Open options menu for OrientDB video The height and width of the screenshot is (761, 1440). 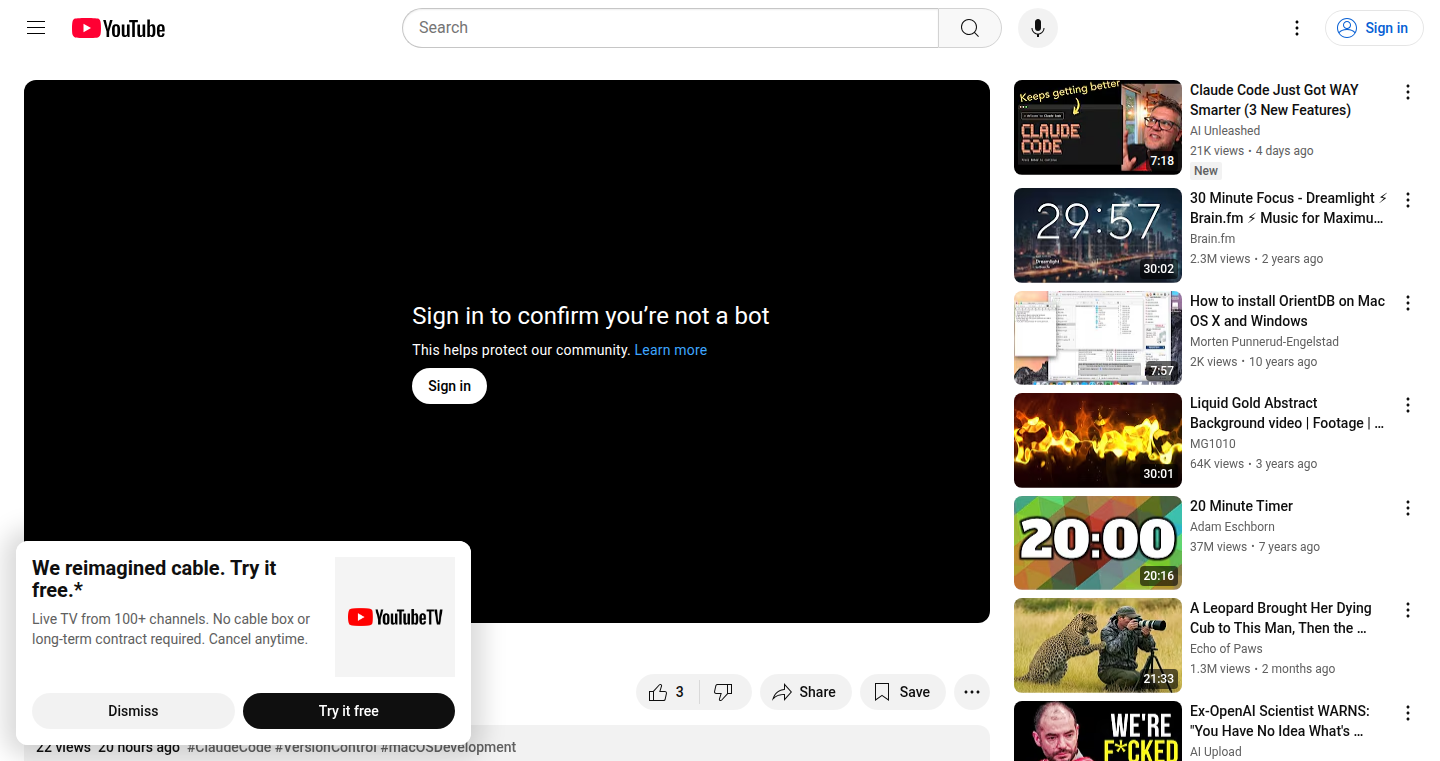point(1408,303)
